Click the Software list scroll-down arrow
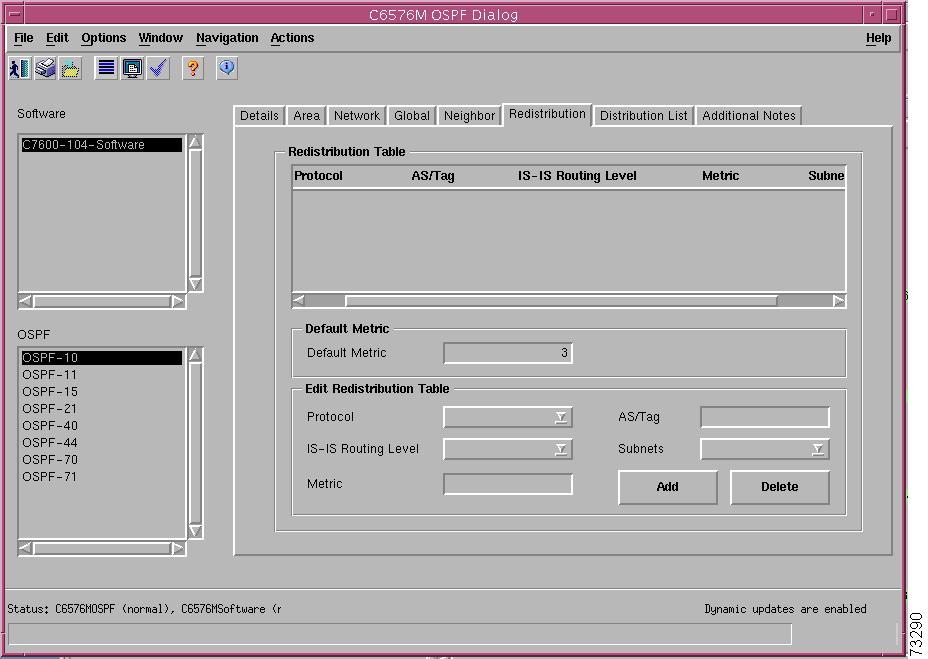The width and height of the screenshot is (928, 659). [195, 284]
